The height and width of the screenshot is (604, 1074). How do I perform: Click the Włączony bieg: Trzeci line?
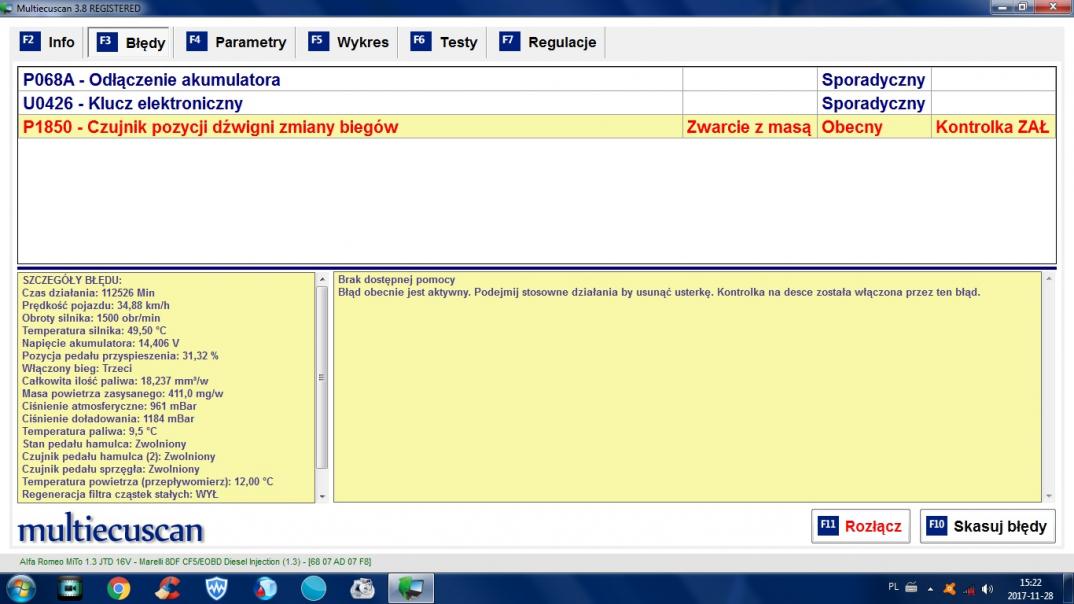click(x=77, y=368)
